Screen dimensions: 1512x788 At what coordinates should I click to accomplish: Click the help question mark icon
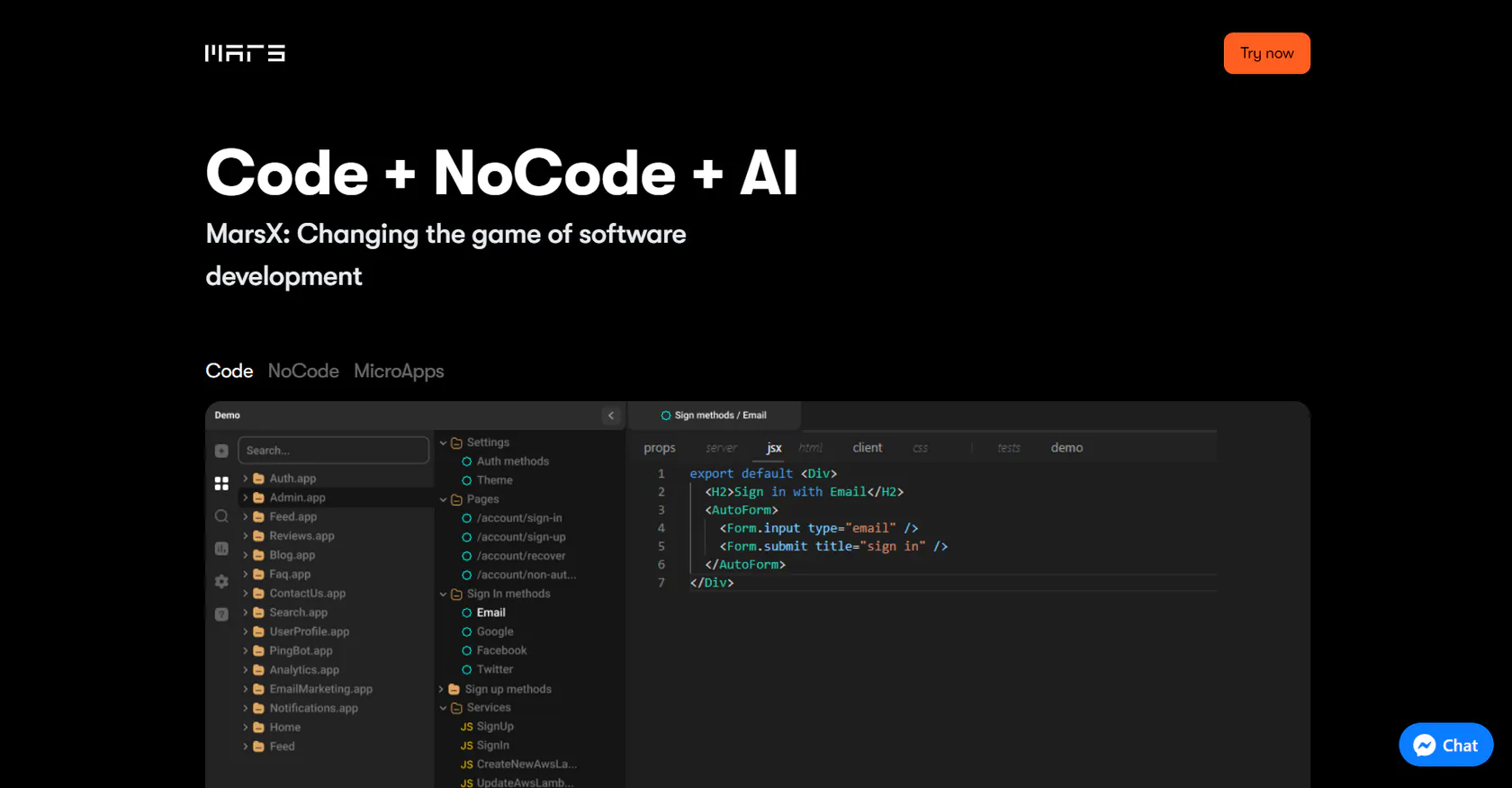(x=221, y=614)
